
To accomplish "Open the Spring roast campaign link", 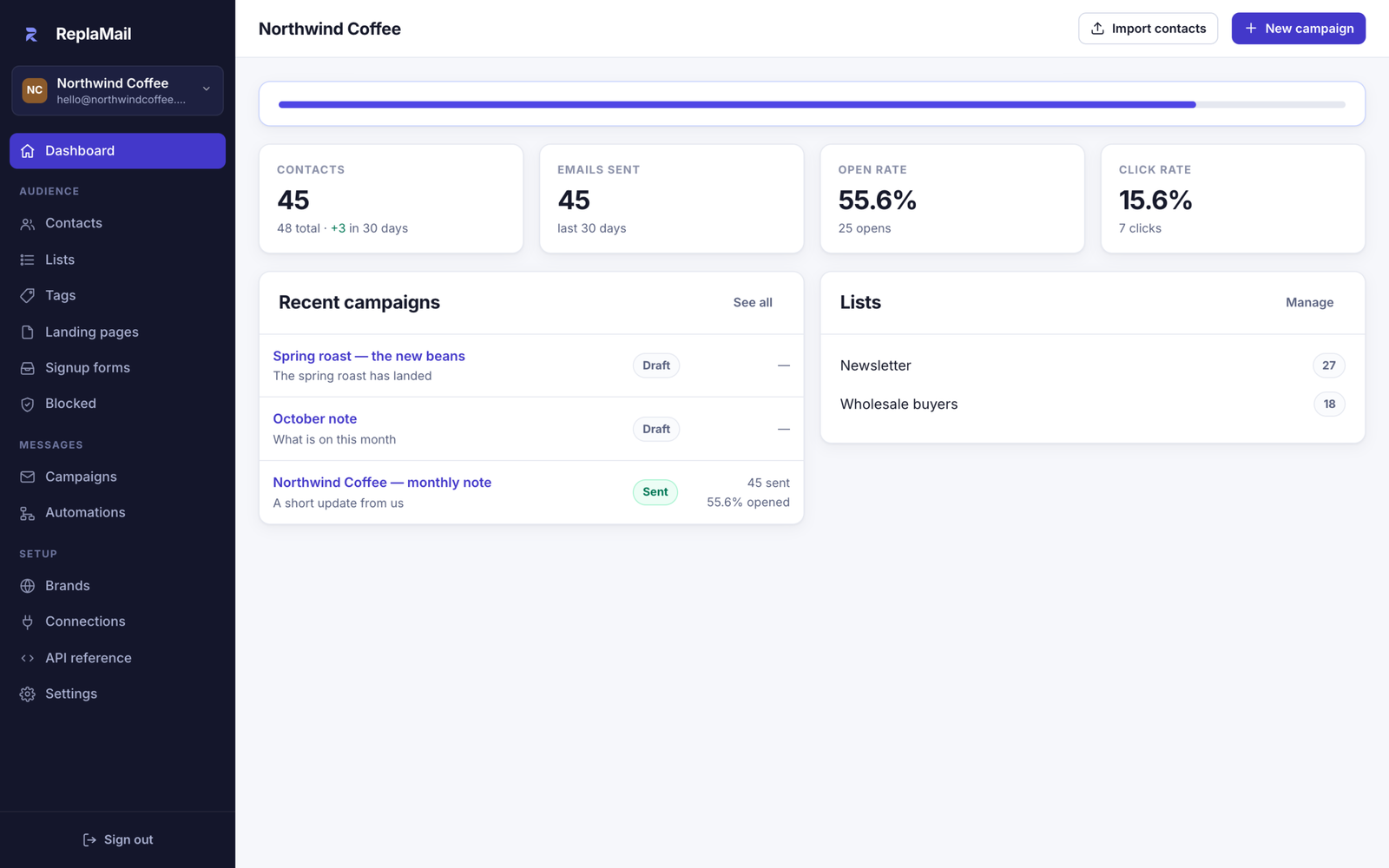I will tap(369, 357).
